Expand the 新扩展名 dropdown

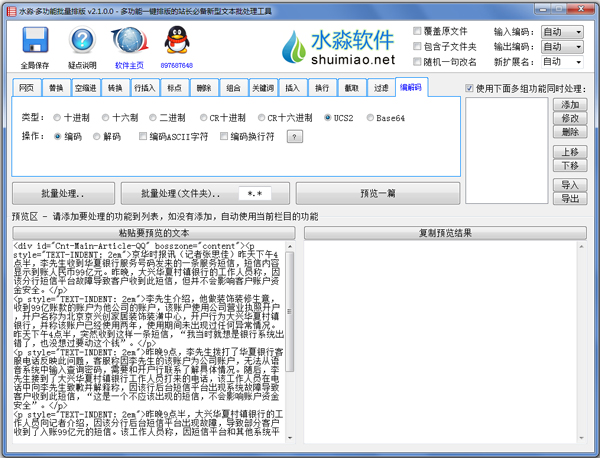point(562,62)
